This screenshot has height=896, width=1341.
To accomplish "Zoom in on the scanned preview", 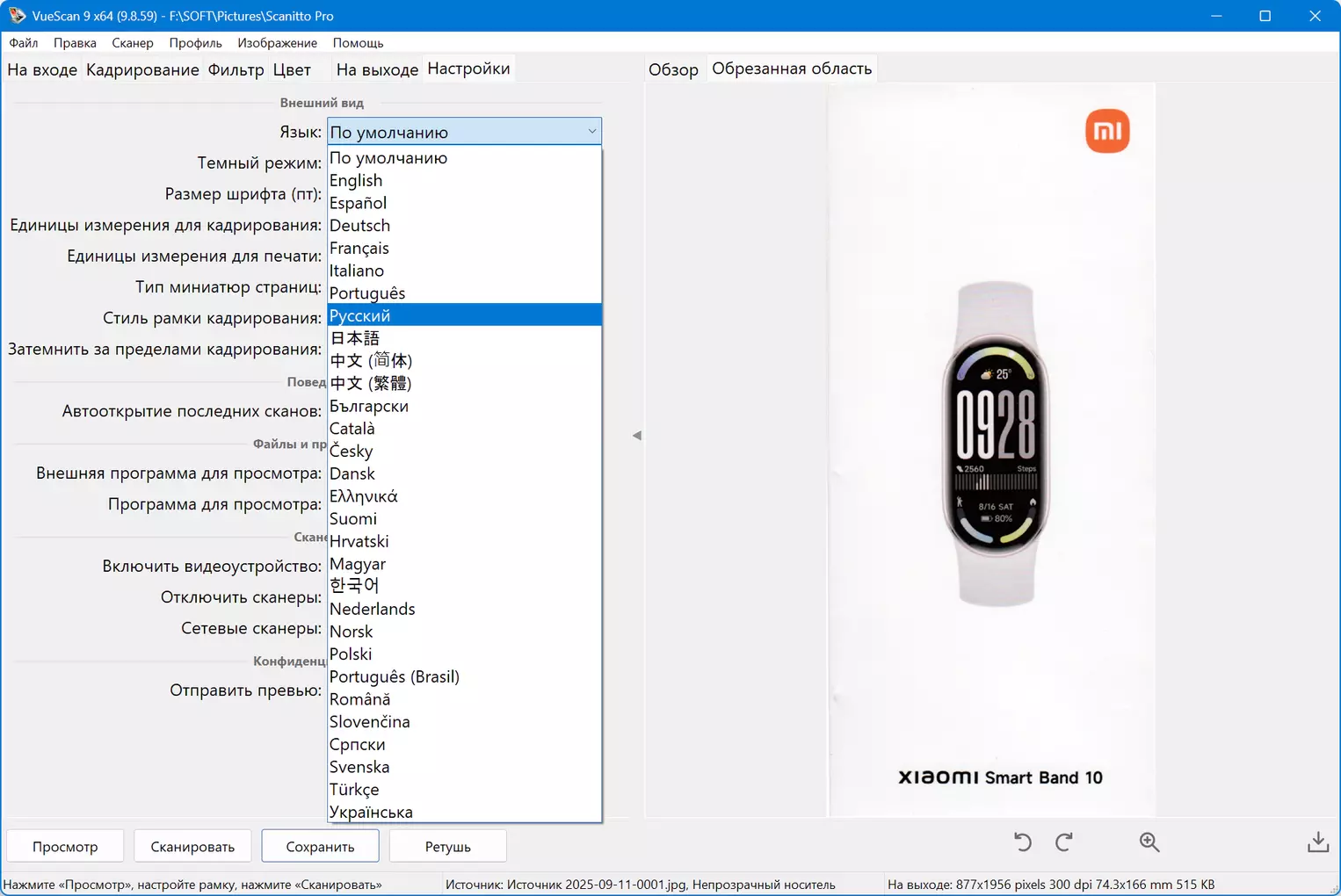I will click(1149, 842).
